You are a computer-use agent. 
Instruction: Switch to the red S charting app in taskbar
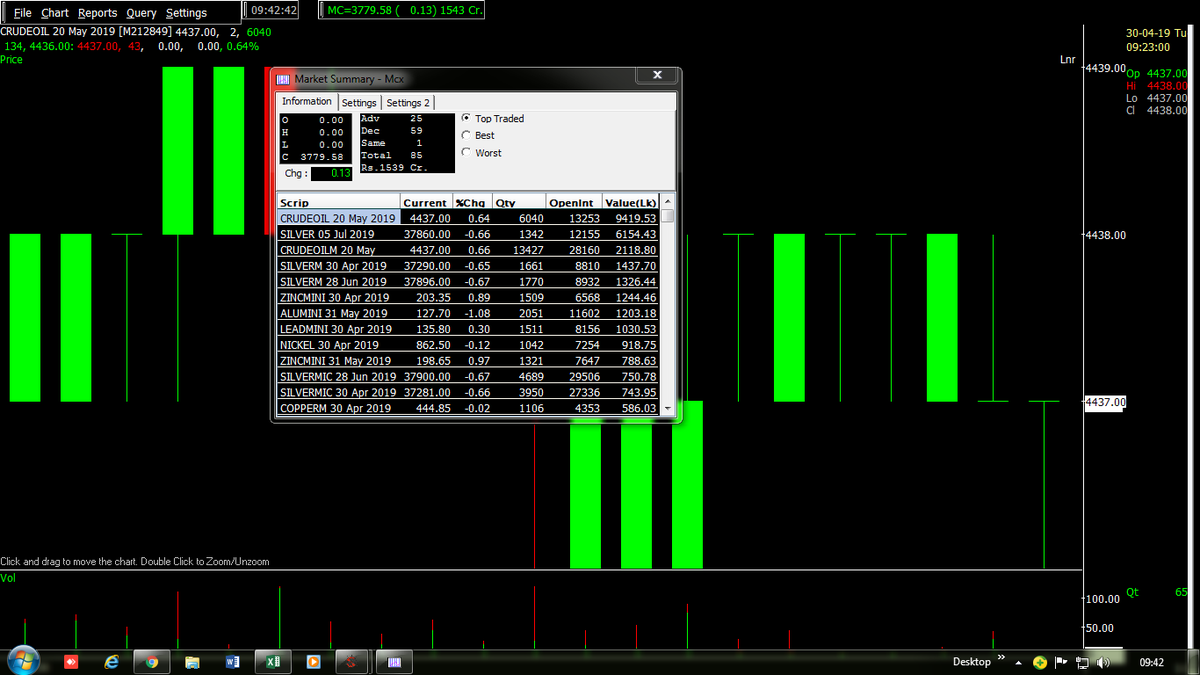(351, 661)
